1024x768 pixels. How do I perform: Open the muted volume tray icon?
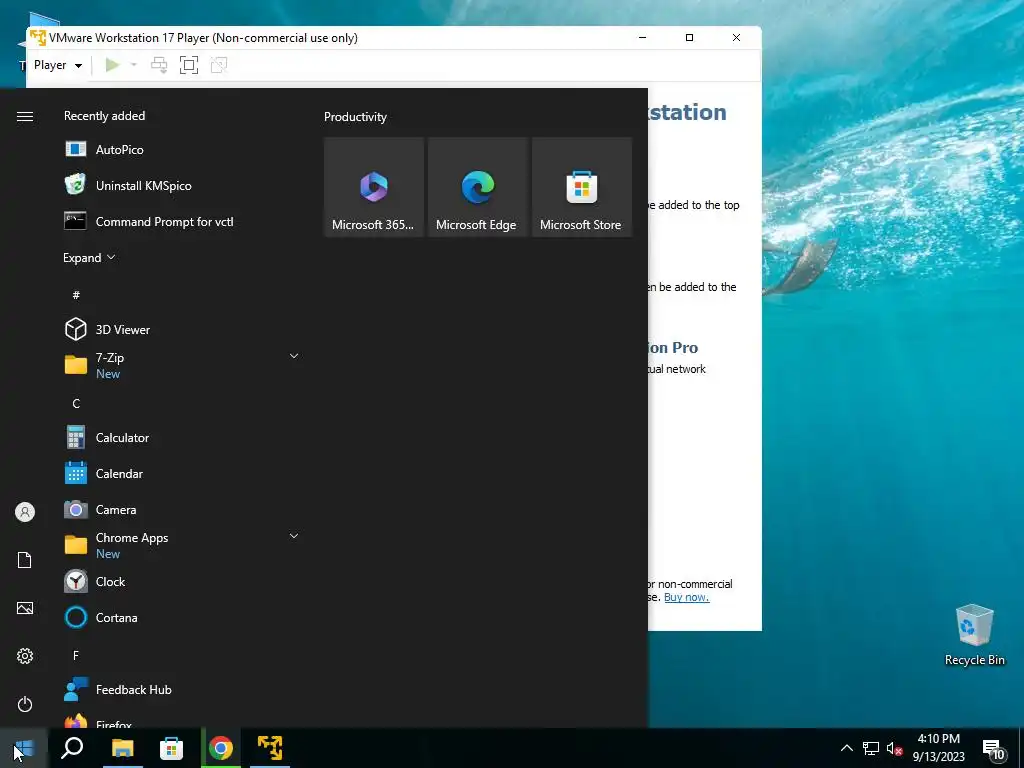tap(894, 748)
